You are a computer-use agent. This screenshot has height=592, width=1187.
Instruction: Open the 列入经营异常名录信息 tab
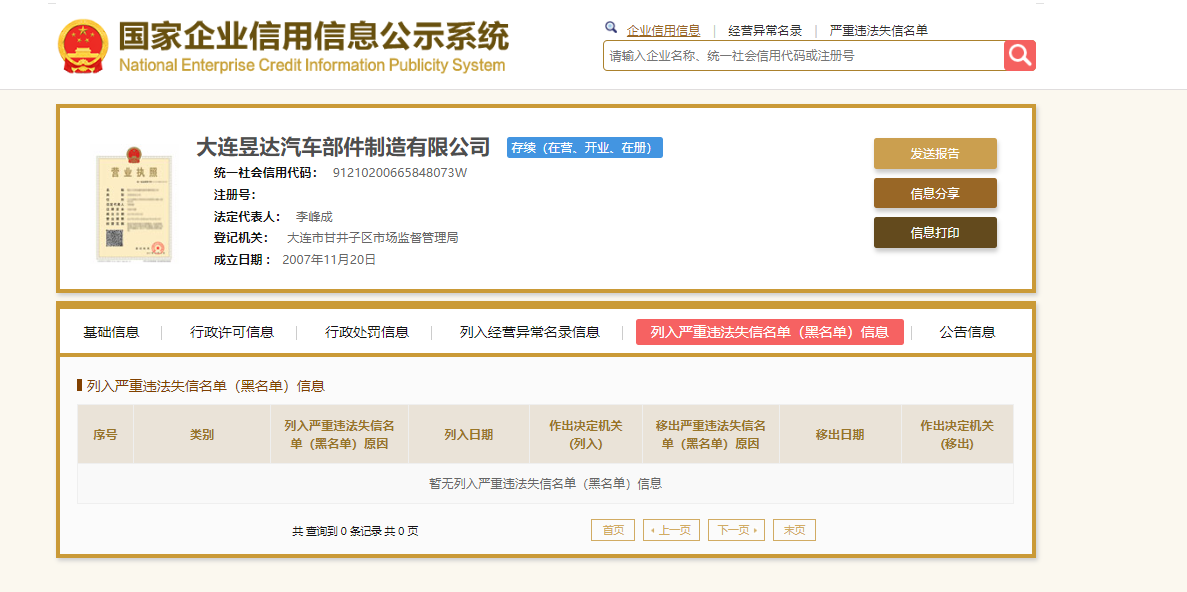(x=530, y=332)
